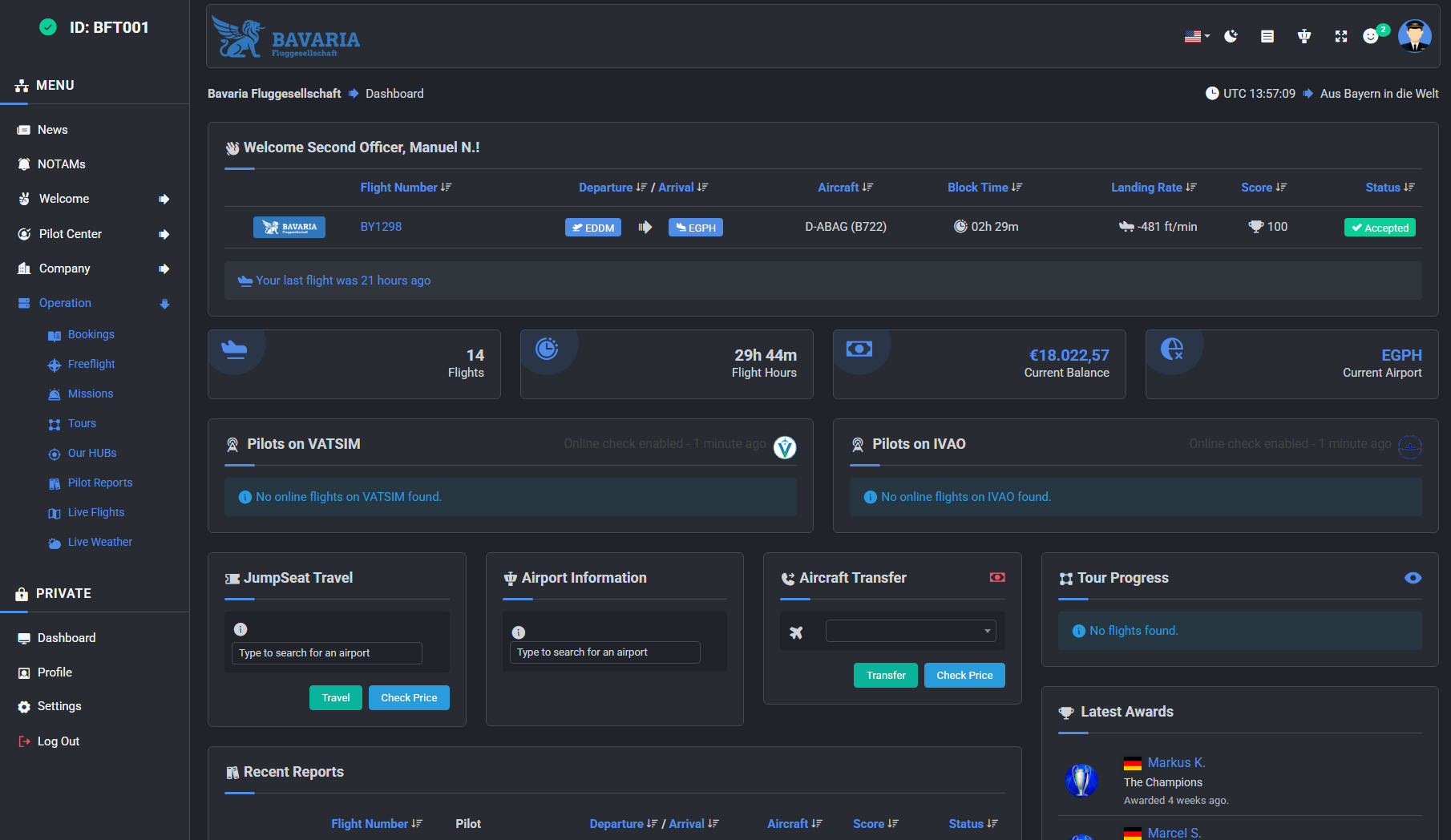
Task: Open Bookings under Operation
Action: click(91, 334)
